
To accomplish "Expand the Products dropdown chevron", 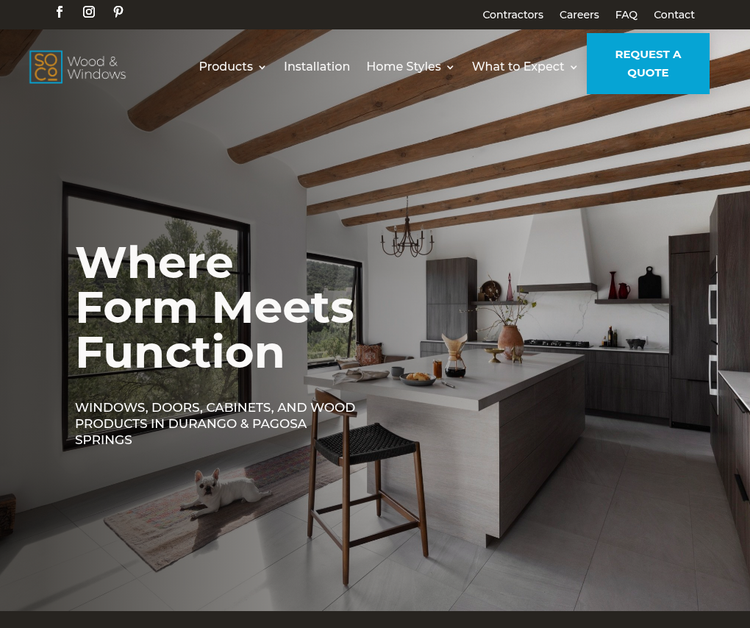I will point(262,67).
